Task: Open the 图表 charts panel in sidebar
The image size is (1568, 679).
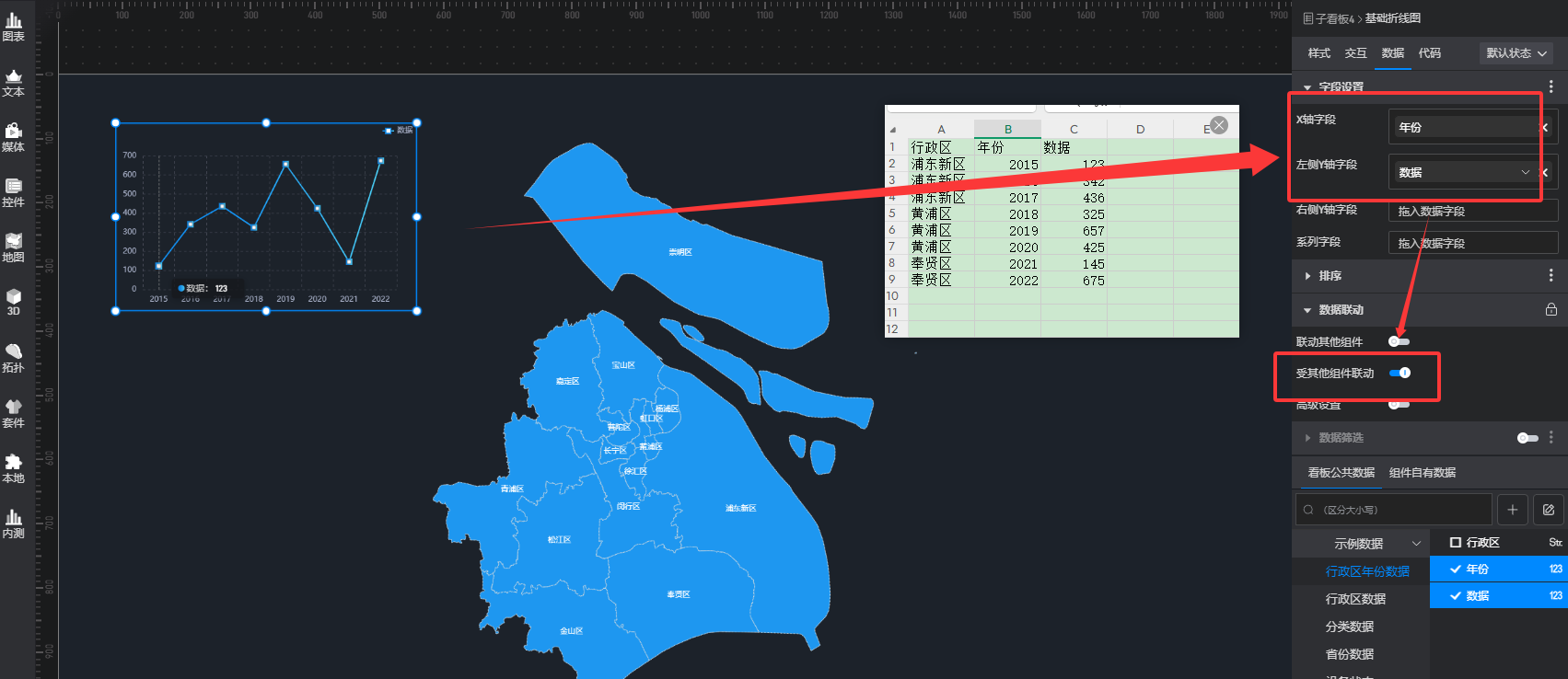Action: point(14,27)
